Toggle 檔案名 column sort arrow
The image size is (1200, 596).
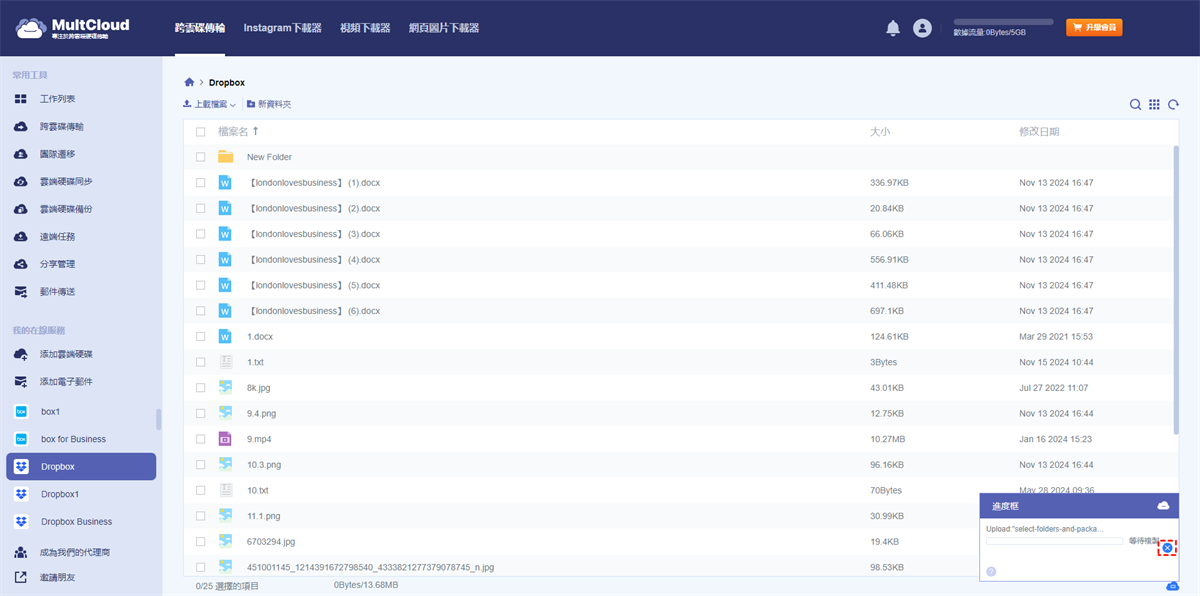click(255, 131)
